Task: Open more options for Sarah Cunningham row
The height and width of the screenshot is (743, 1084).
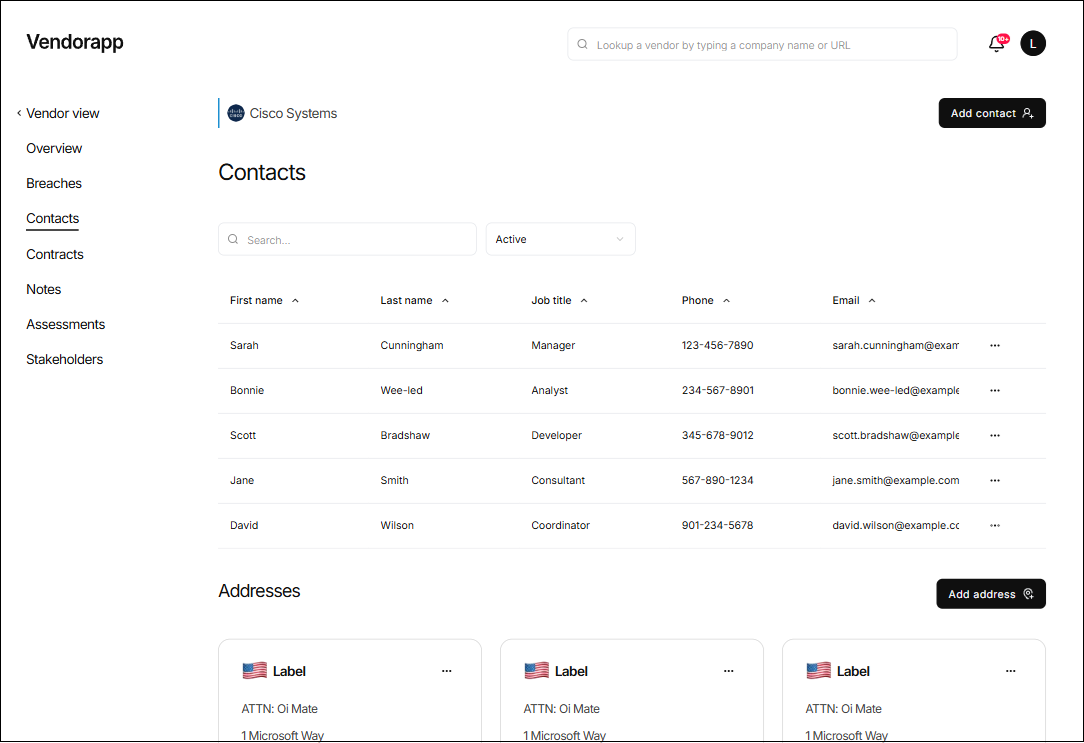Action: tap(995, 346)
